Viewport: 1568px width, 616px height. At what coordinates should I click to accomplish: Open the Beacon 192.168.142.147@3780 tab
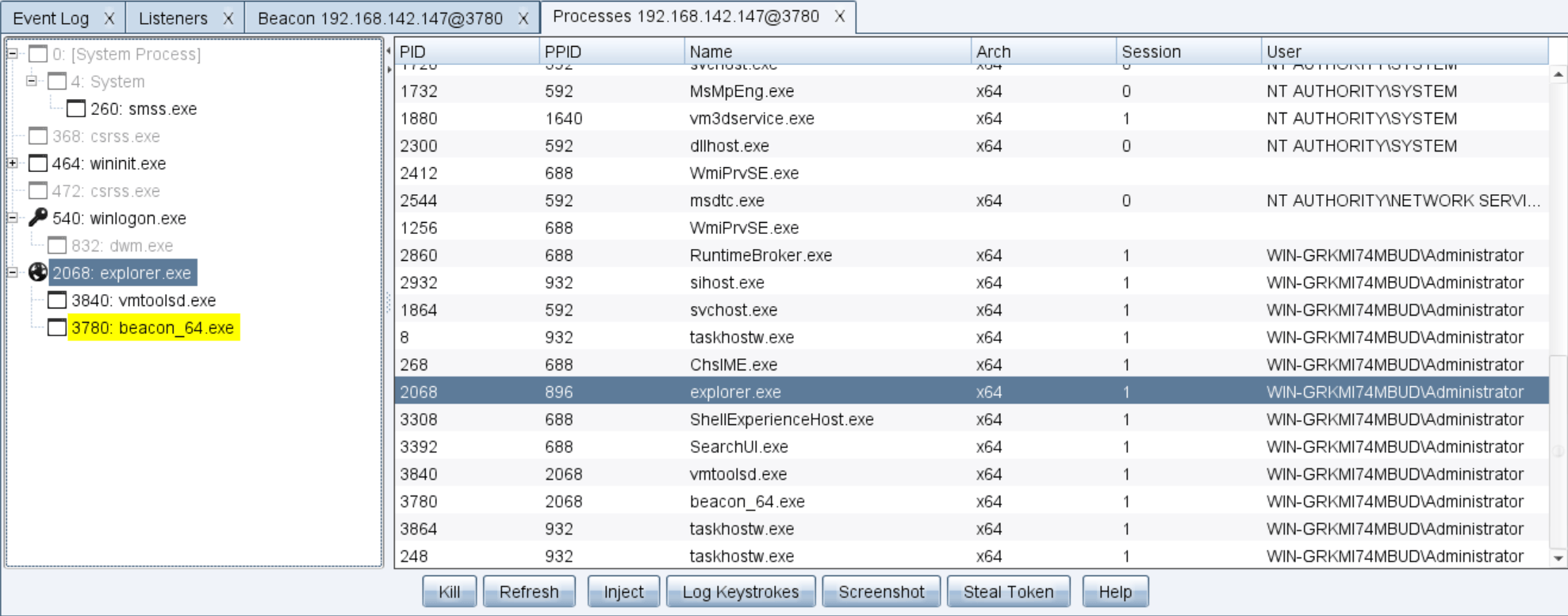point(380,18)
